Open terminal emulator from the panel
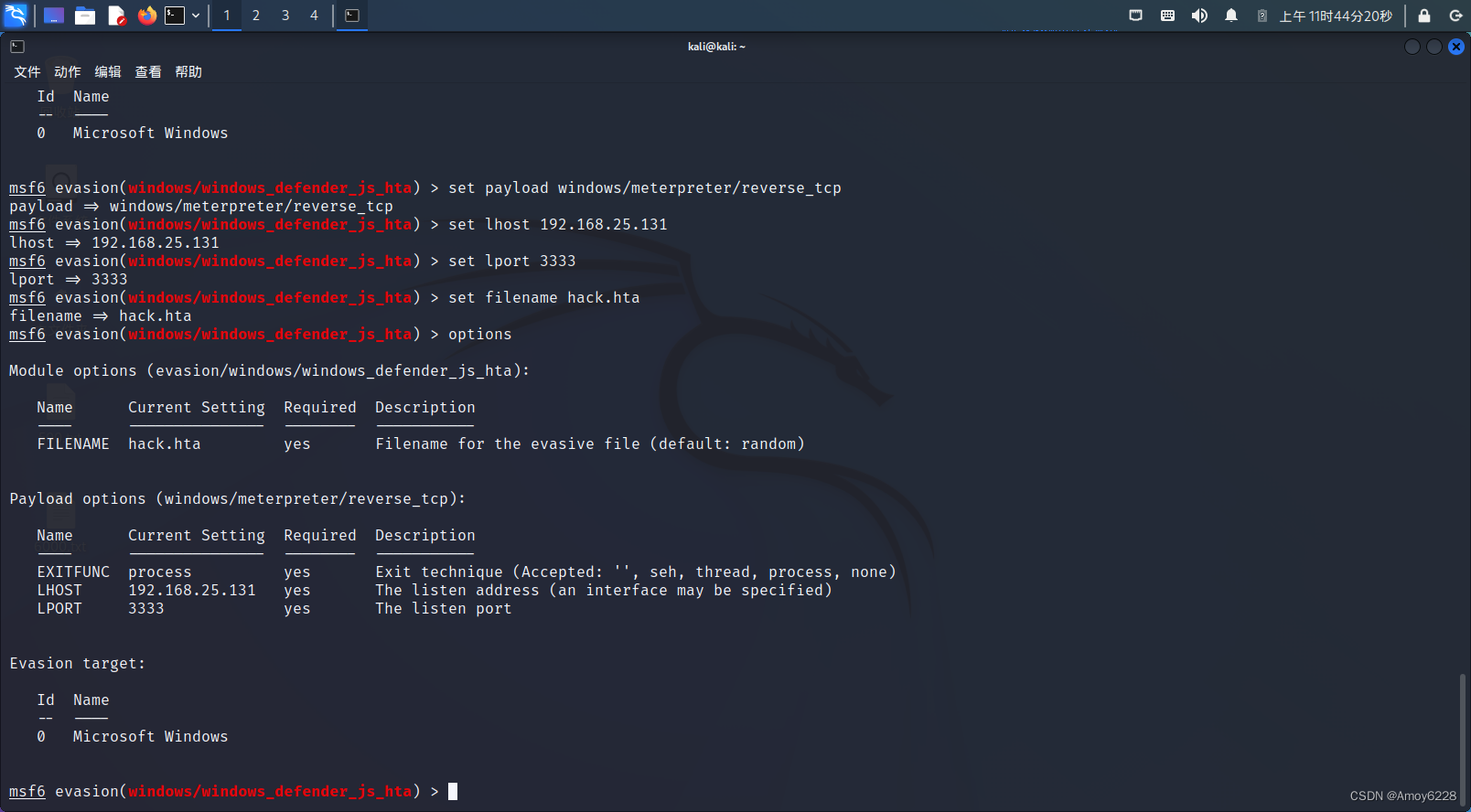This screenshot has height=812, width=1471. click(x=175, y=16)
